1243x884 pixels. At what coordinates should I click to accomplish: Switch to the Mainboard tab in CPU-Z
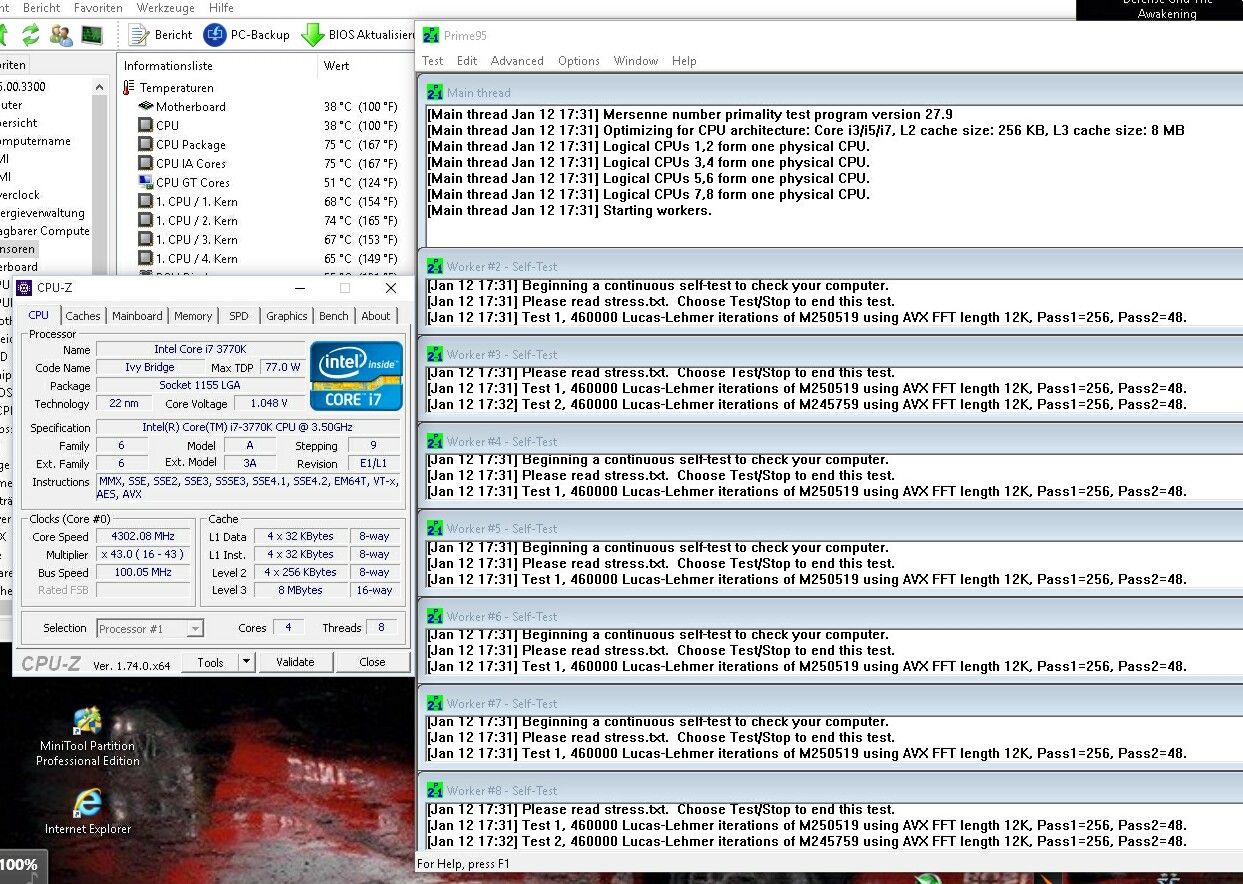tap(137, 316)
